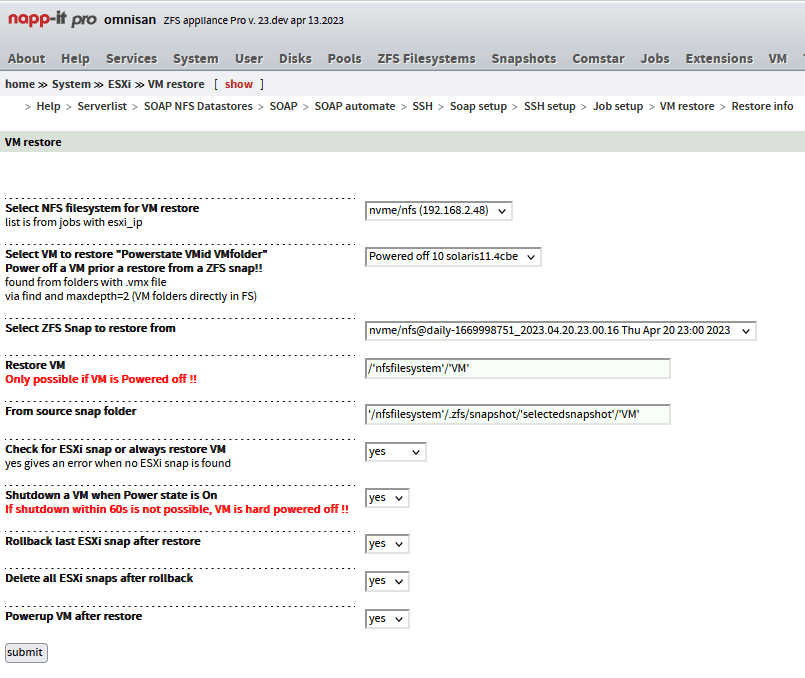Expand NFS filesystem dropdown nvme/nfs

pos(439,211)
